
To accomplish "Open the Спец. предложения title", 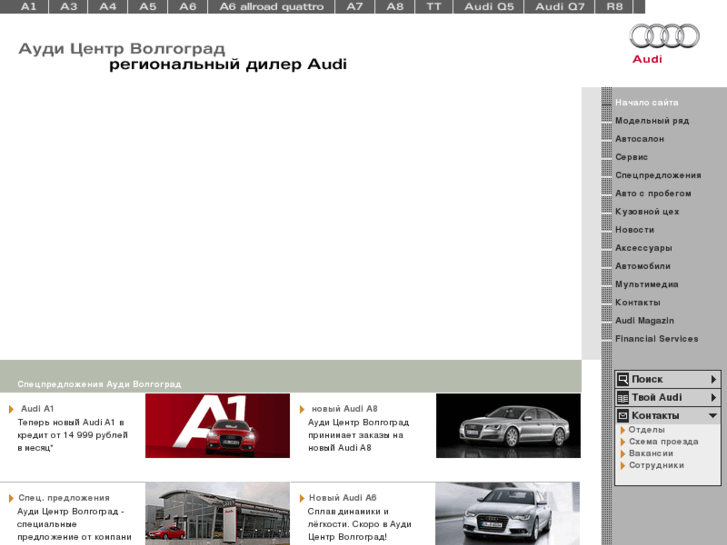I will tap(64, 498).
